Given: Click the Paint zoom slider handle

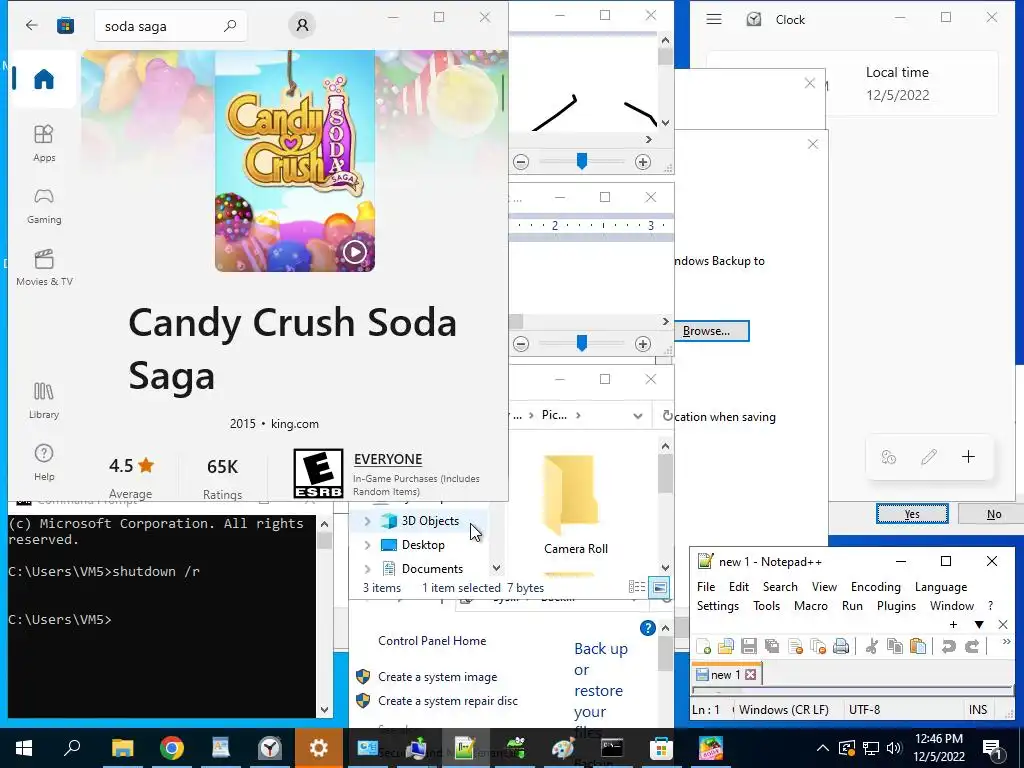Looking at the screenshot, I should tap(581, 161).
